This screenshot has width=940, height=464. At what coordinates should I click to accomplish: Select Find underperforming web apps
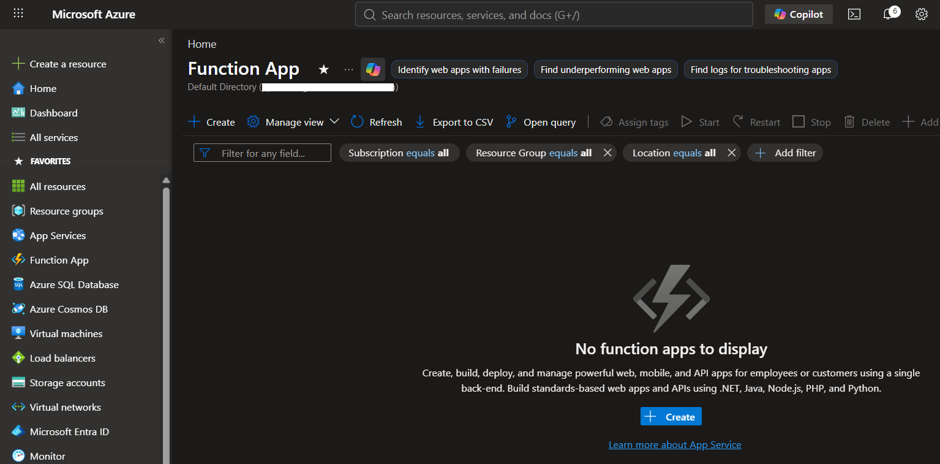[605, 70]
